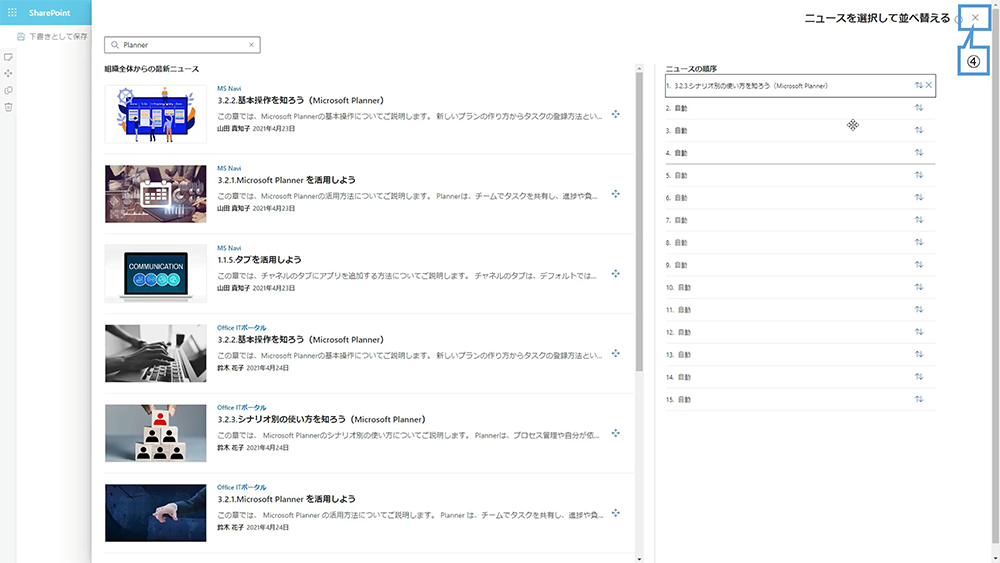Click reorder arrows for slot 7
The height and width of the screenshot is (563, 1000).
pyautogui.click(x=918, y=219)
